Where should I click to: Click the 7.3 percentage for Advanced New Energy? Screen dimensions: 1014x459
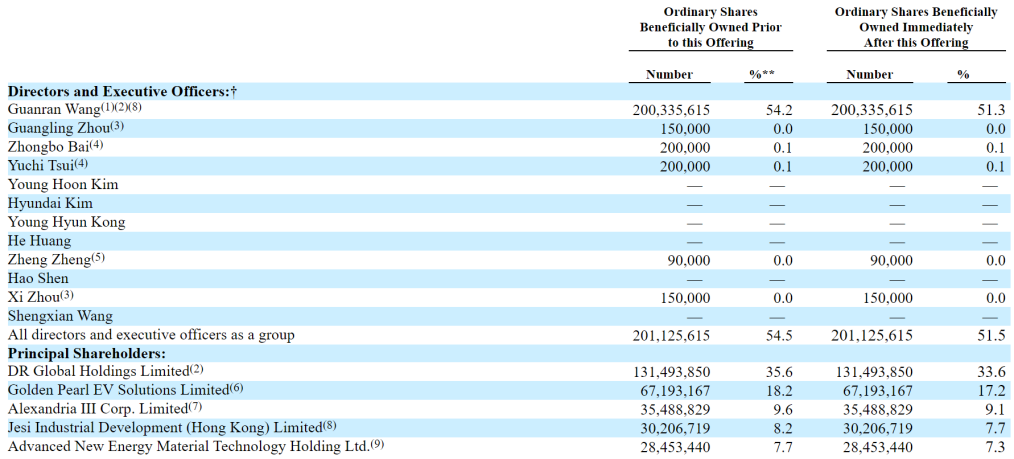pos(997,447)
